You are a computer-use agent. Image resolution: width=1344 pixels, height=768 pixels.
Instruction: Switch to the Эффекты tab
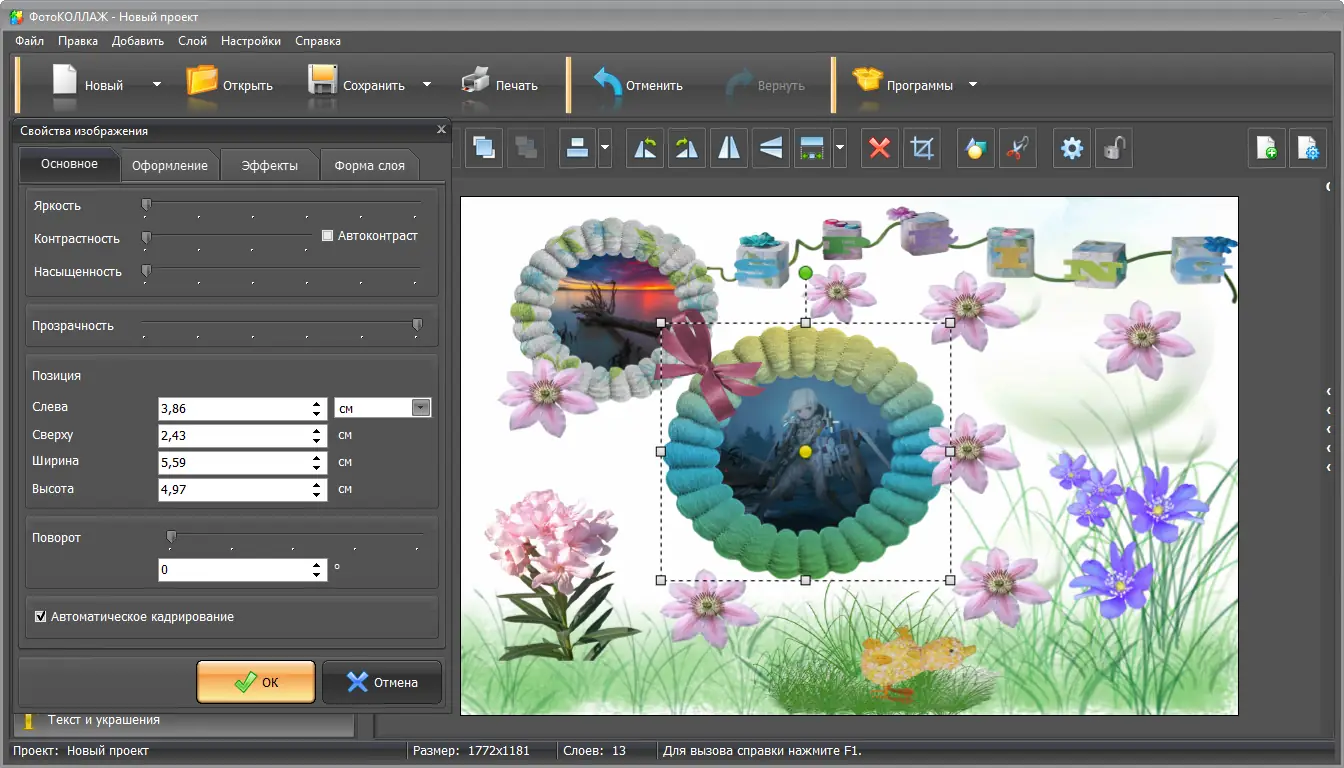(x=269, y=166)
